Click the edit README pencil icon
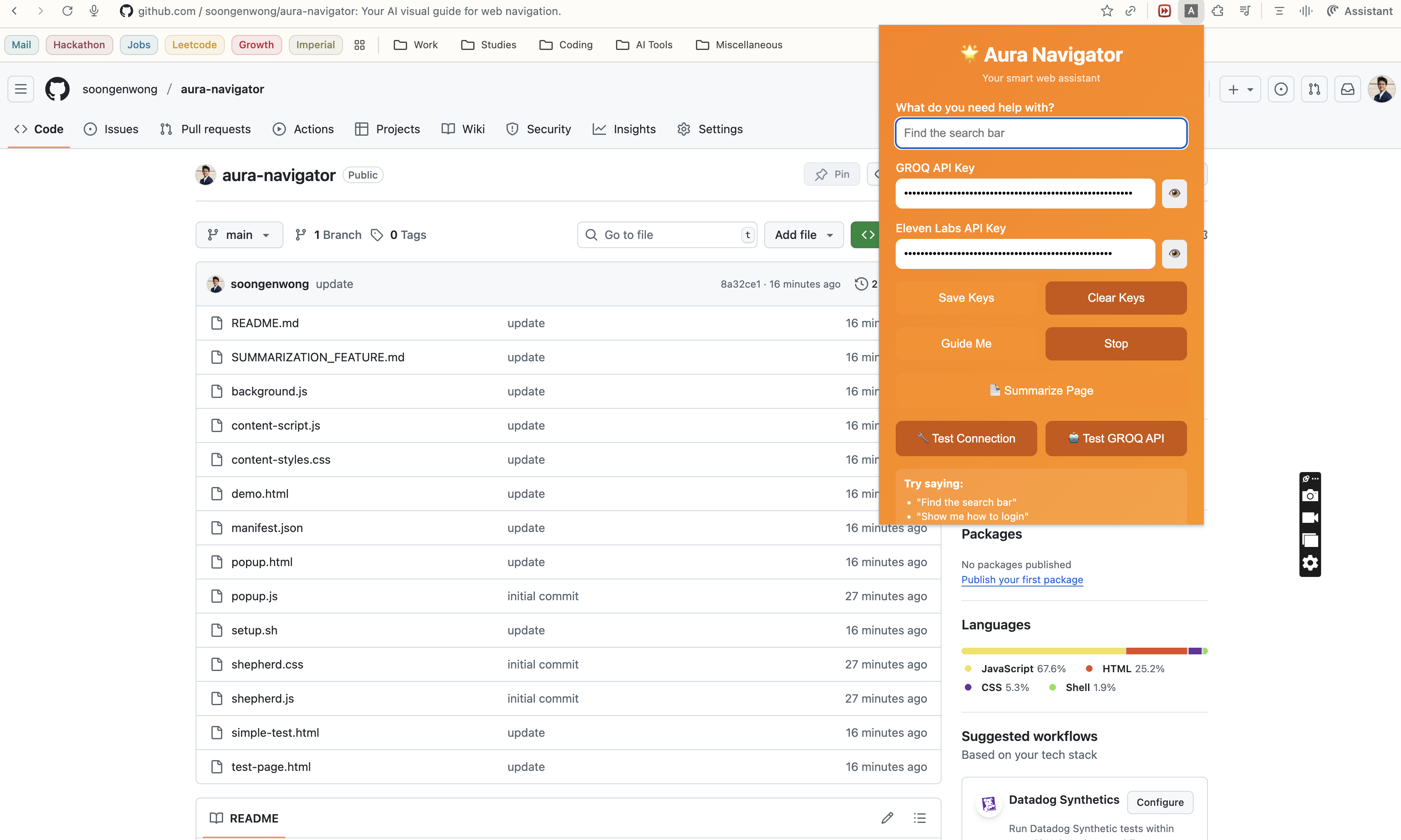 [887, 818]
